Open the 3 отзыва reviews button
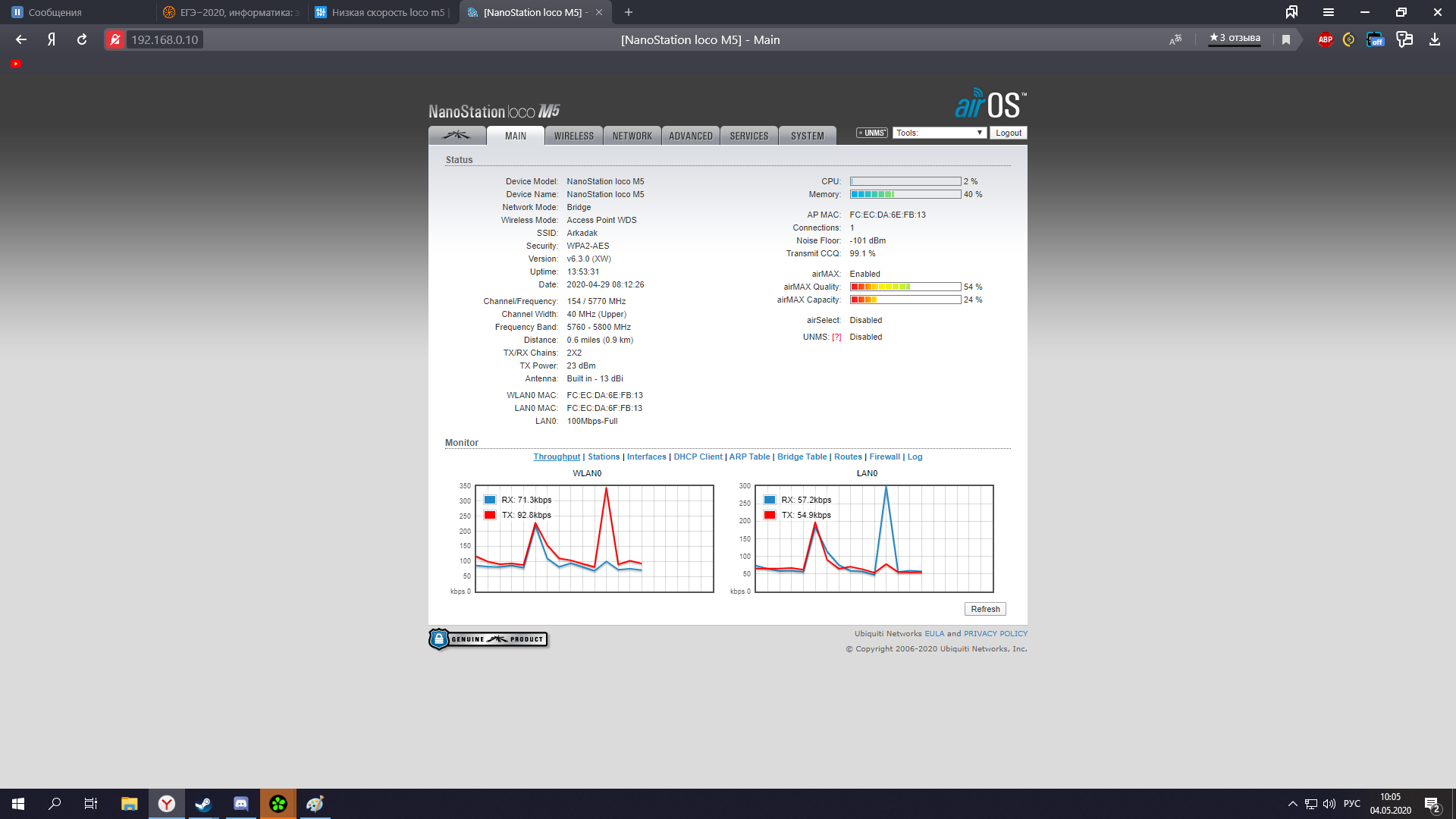This screenshot has height=819, width=1456. [x=1235, y=38]
